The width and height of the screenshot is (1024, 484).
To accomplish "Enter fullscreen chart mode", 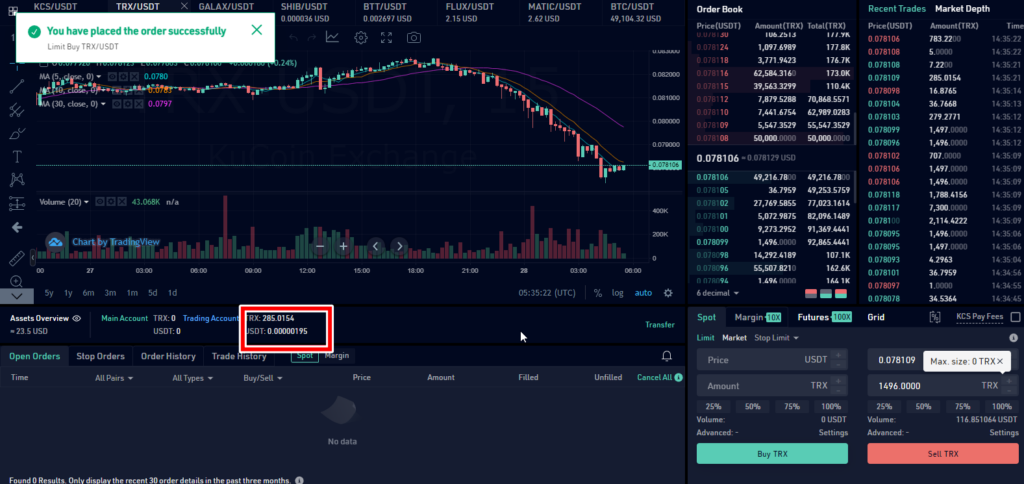I will click(x=386, y=37).
